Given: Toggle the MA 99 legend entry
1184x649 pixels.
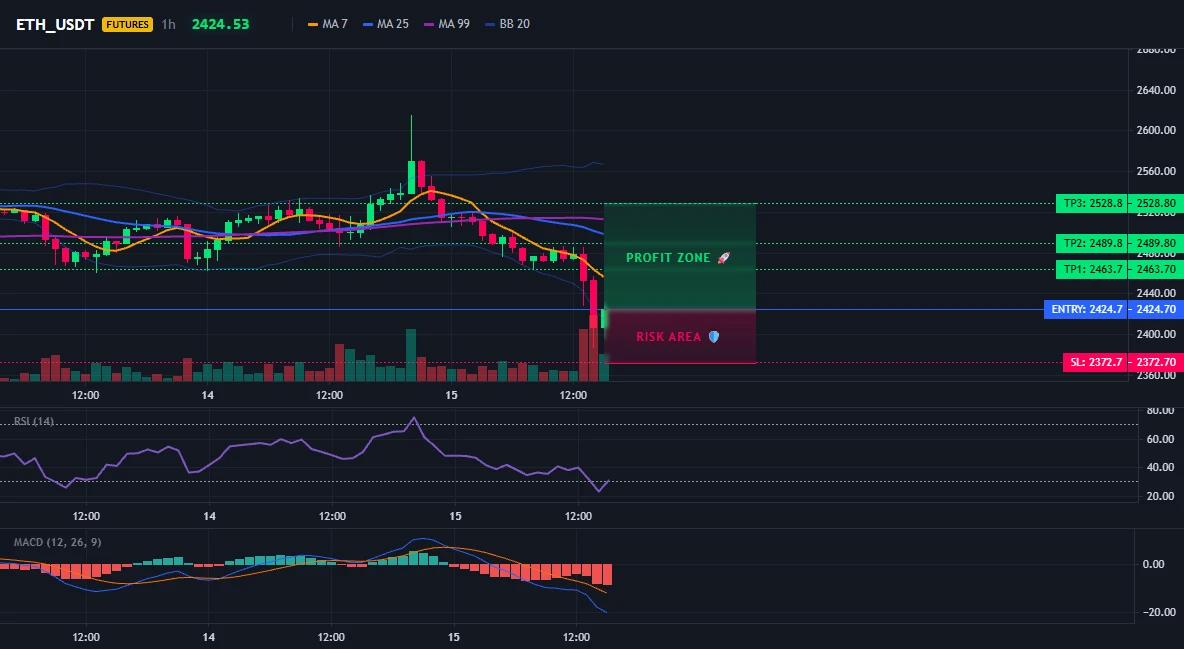Looking at the screenshot, I should pyautogui.click(x=447, y=24).
